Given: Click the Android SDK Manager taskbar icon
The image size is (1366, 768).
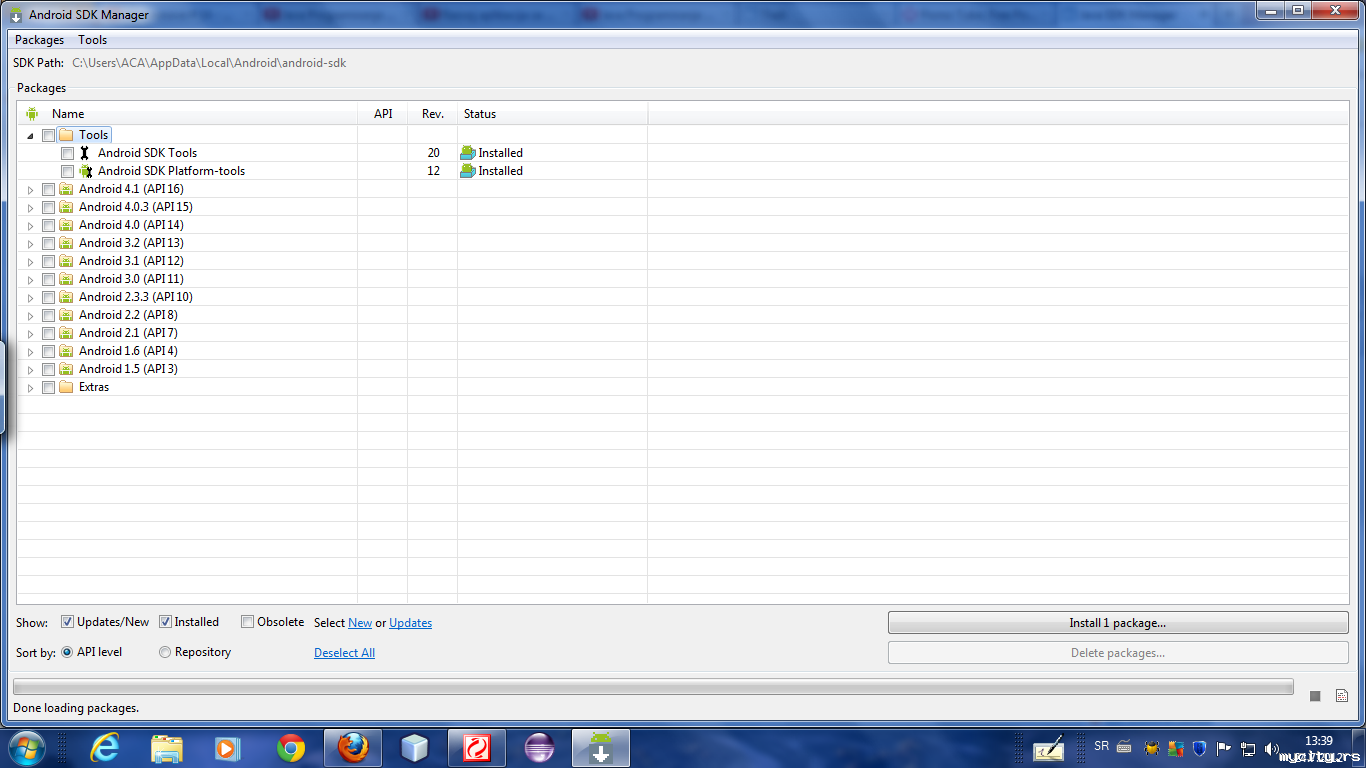Looking at the screenshot, I should pos(601,748).
